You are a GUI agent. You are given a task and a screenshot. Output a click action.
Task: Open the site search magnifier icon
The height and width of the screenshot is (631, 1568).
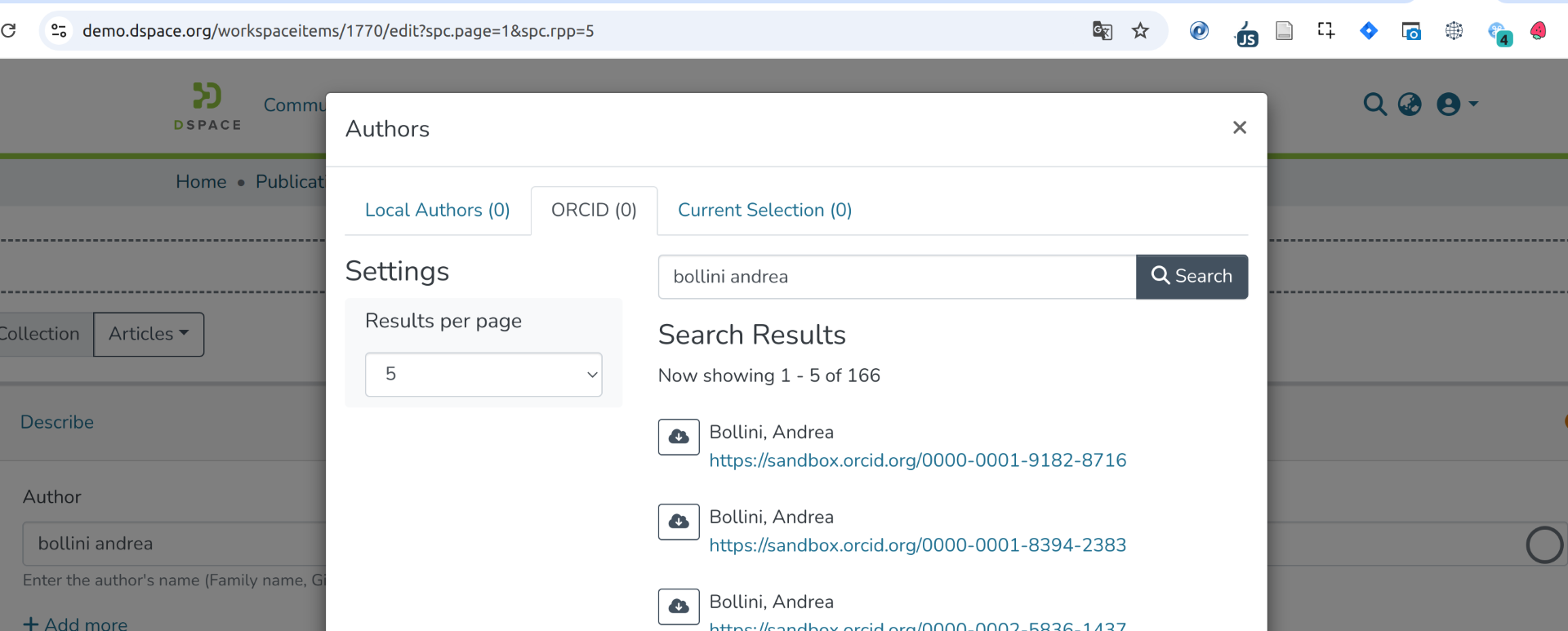coord(1374,104)
